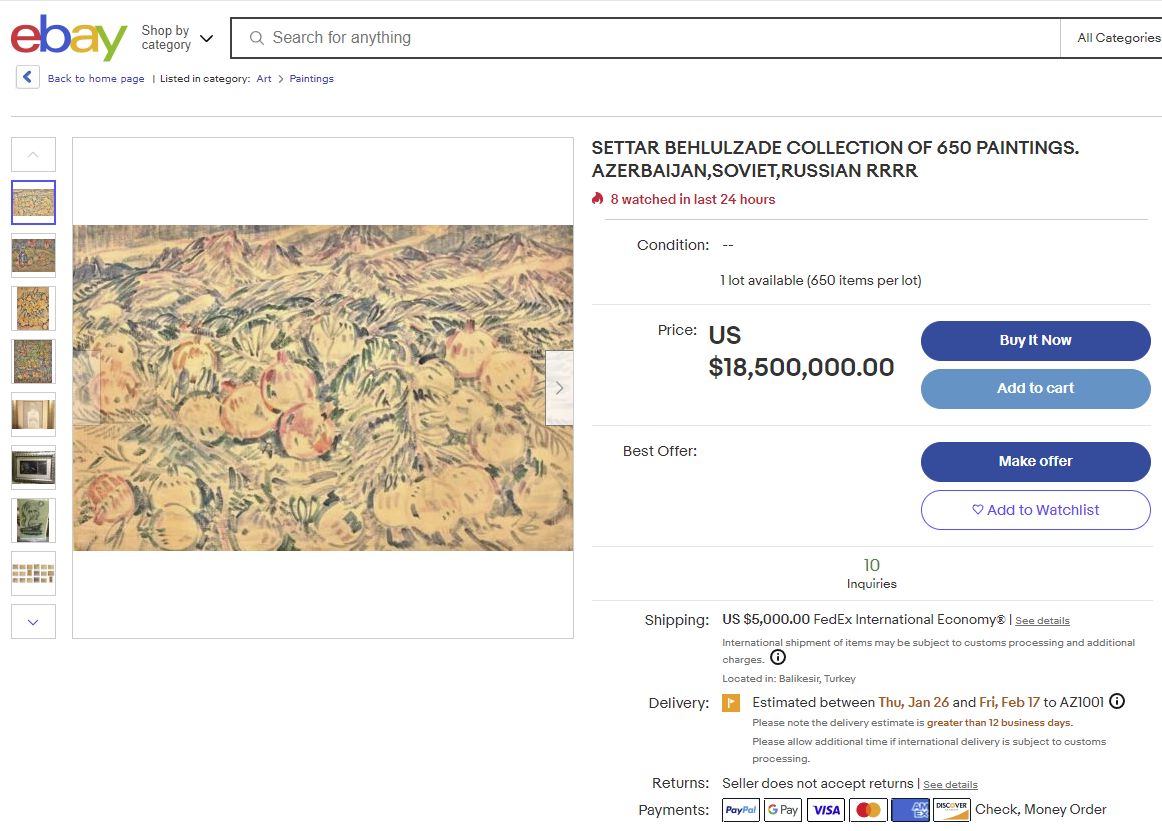Click the Make offer button
Viewport: 1162px width, 831px height.
[1035, 462]
